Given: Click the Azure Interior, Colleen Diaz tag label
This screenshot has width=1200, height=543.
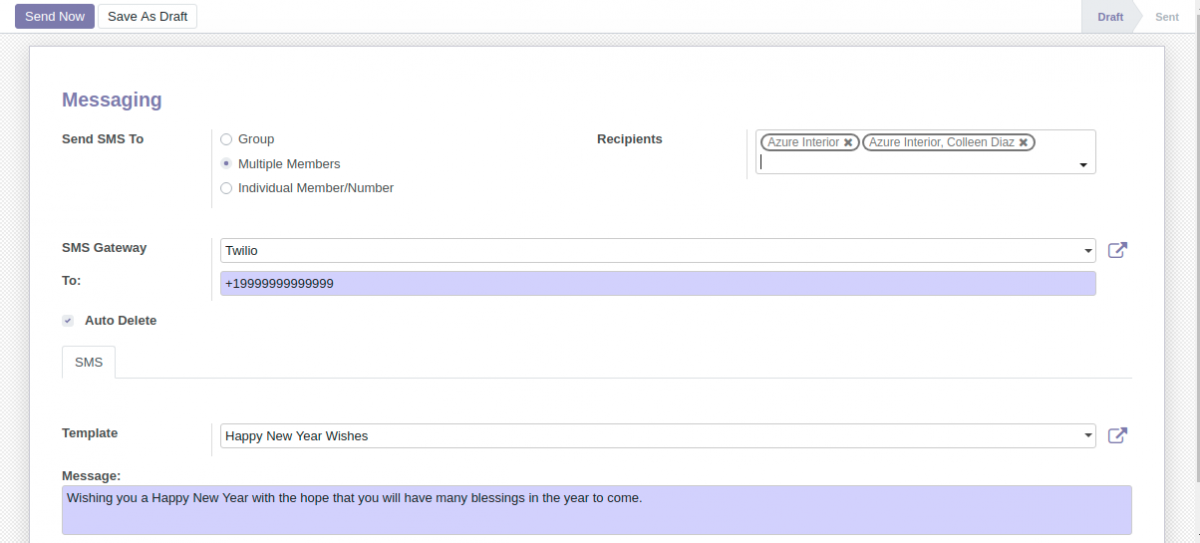Looking at the screenshot, I should pyautogui.click(x=941, y=143).
